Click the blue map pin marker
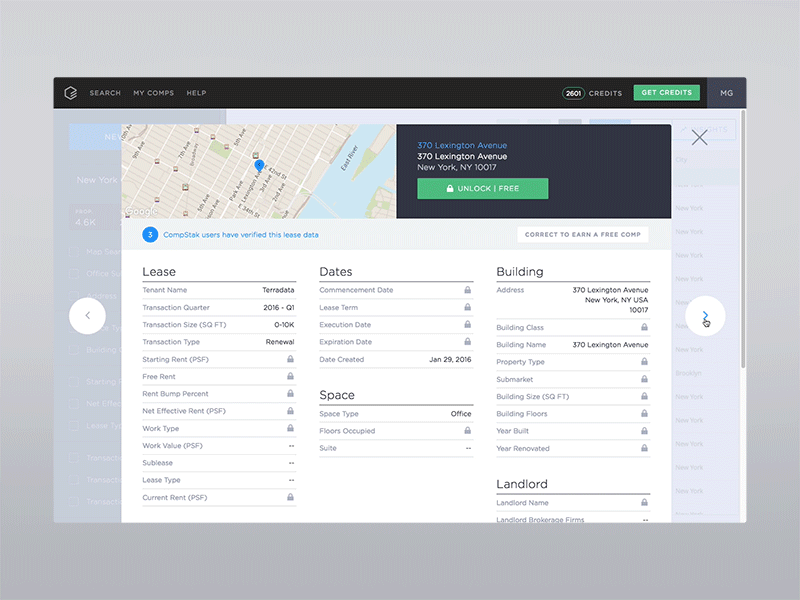The height and width of the screenshot is (600, 800). (258, 163)
